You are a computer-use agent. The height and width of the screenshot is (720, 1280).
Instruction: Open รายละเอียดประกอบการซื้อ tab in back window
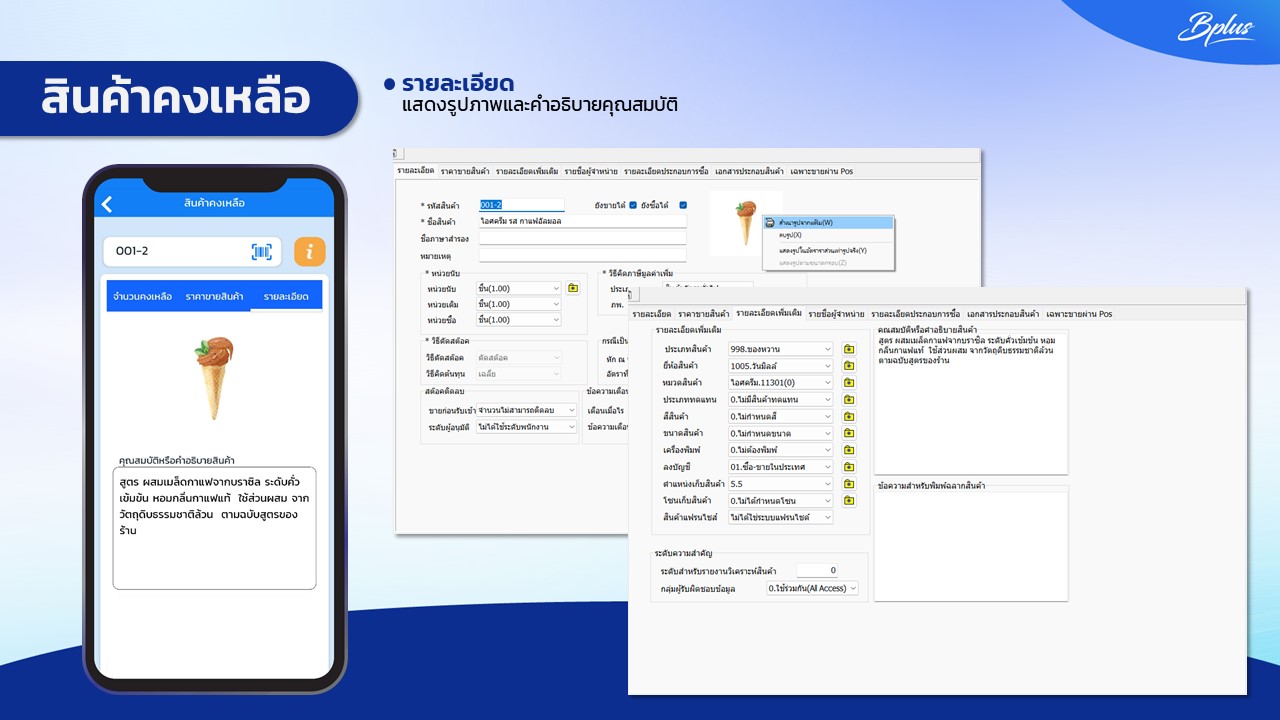[x=666, y=172]
